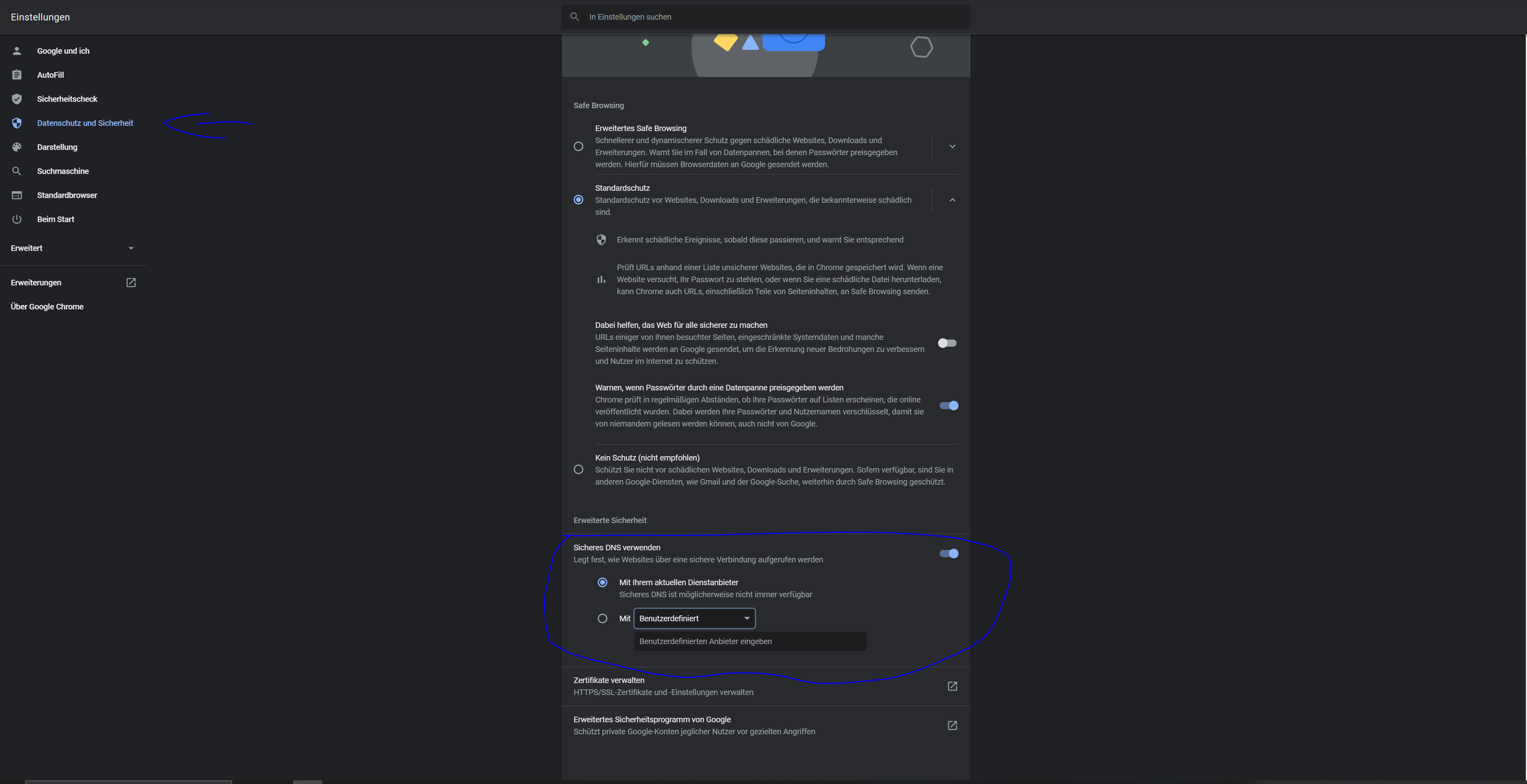Click the shield icon beside Erkennt schädliche Ereignisse
Image resolution: width=1527 pixels, height=784 pixels.
coord(601,240)
